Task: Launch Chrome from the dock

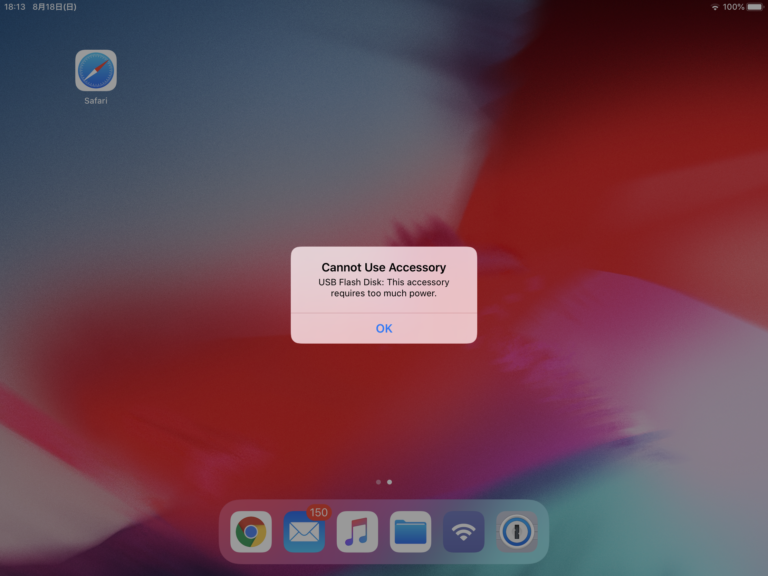Action: coord(251,532)
